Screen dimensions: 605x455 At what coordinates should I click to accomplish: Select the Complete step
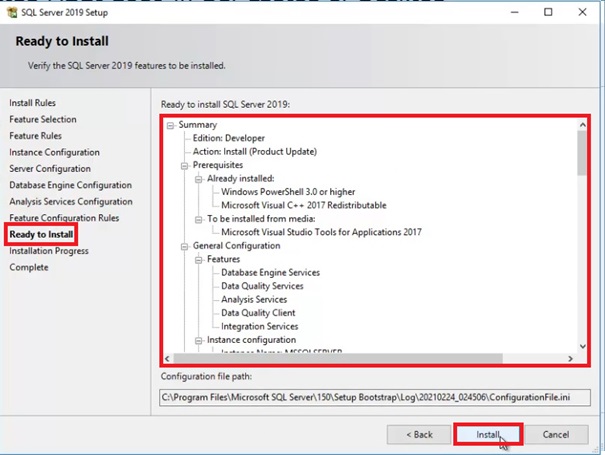click(29, 267)
